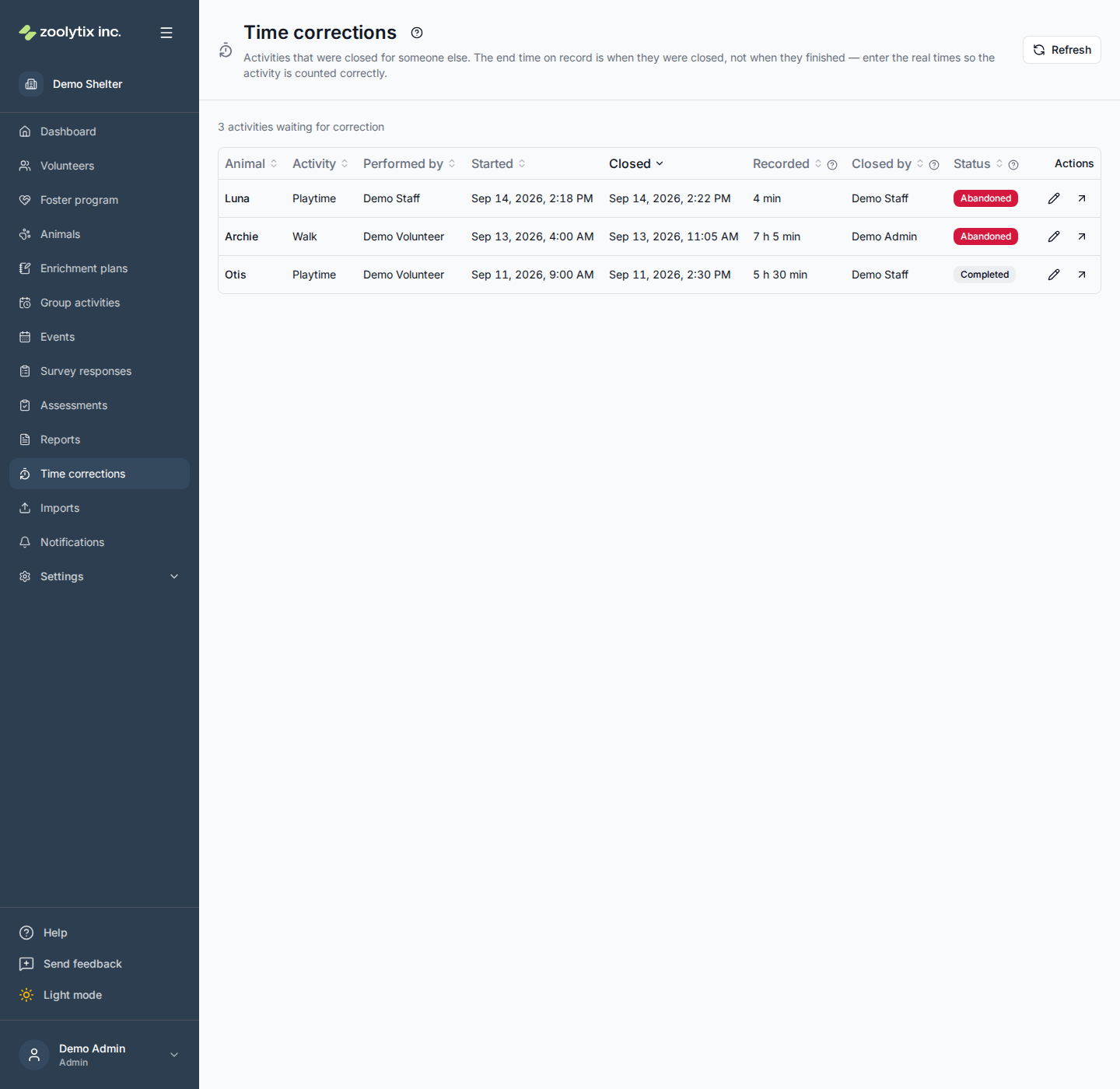This screenshot has height=1089, width=1120.
Task: Open Help link in sidebar
Action: click(44, 933)
